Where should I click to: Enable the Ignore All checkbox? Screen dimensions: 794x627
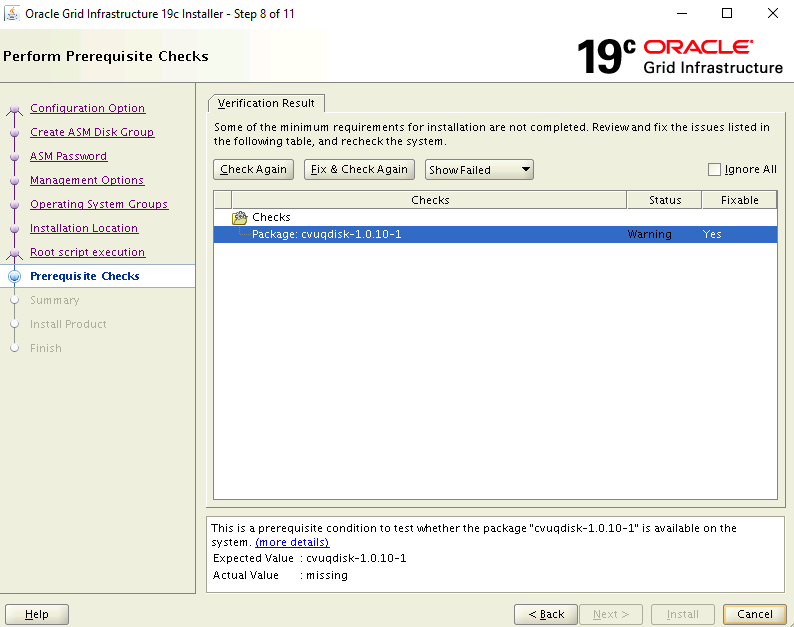714,170
